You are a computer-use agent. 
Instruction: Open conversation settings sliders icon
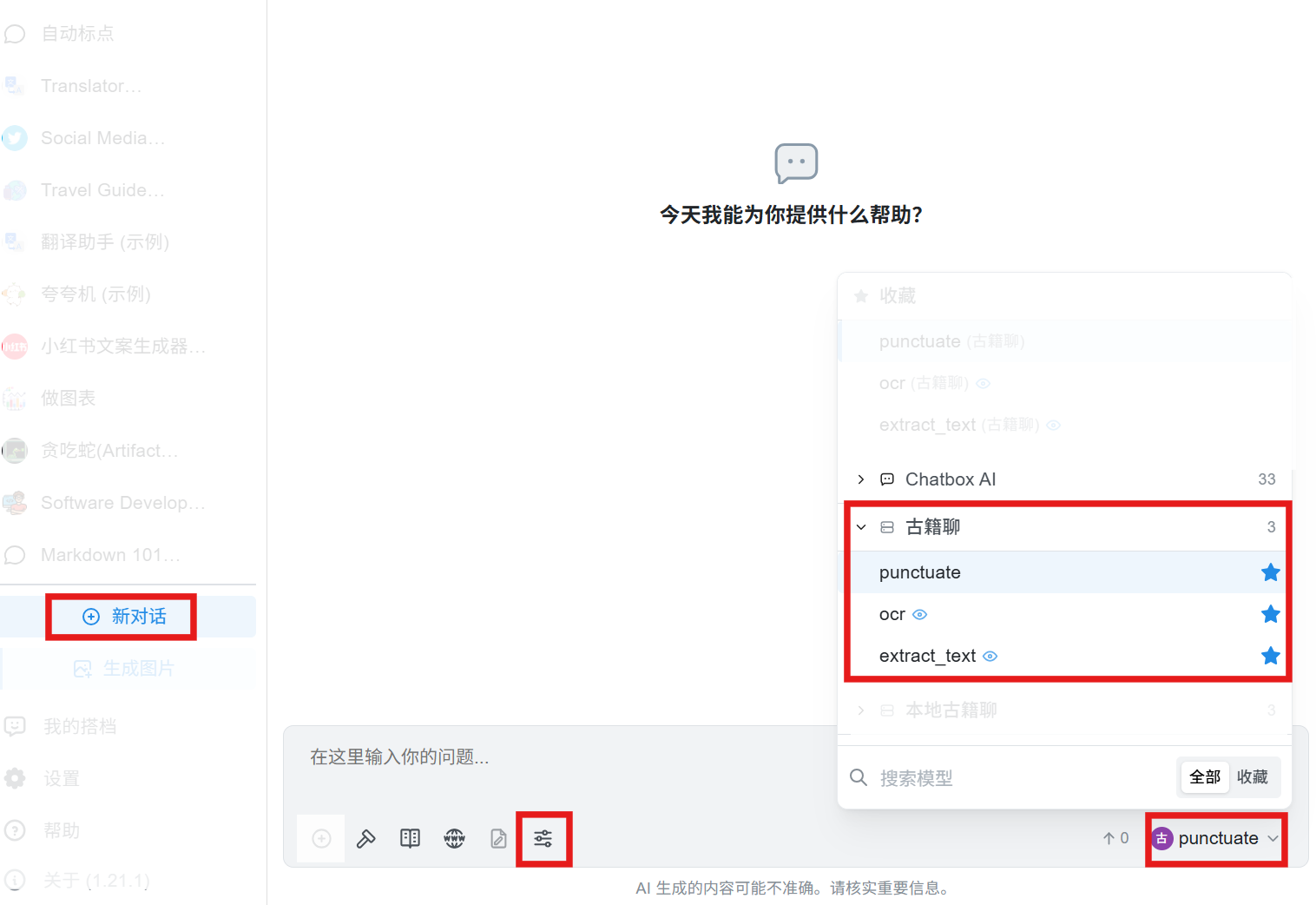point(543,838)
